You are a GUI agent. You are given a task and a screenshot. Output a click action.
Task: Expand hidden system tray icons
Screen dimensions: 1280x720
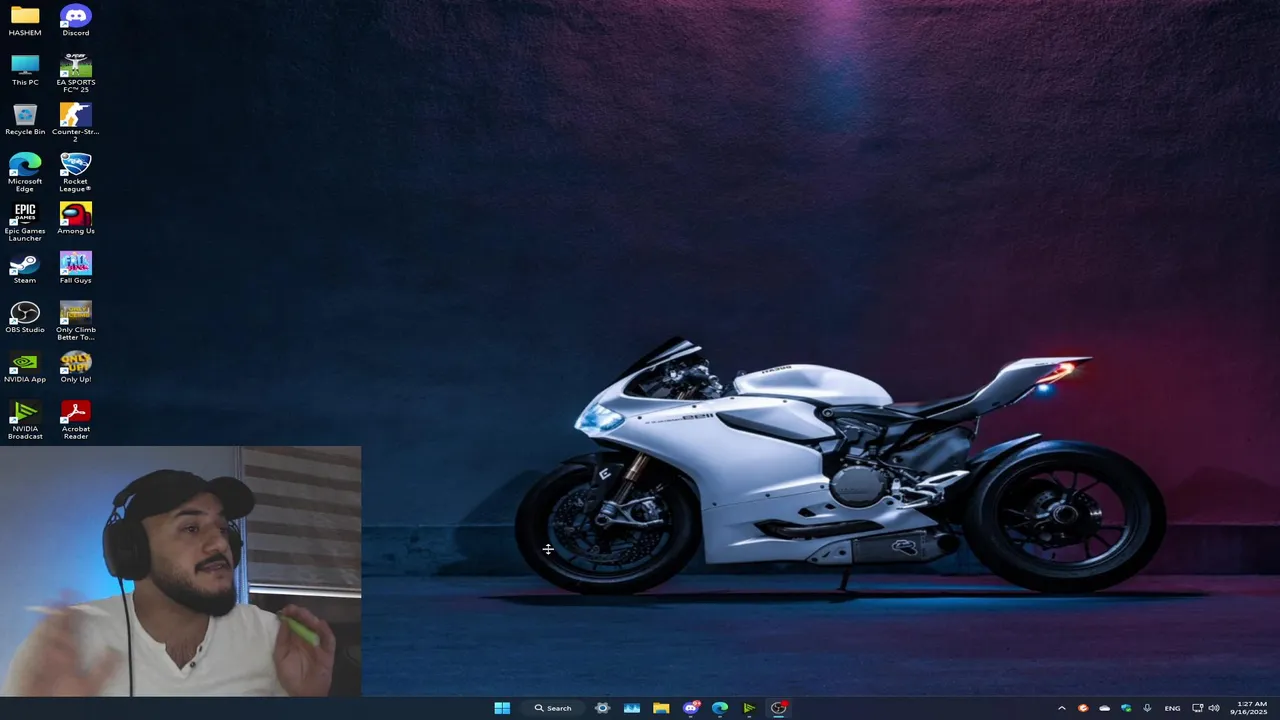pos(1062,708)
